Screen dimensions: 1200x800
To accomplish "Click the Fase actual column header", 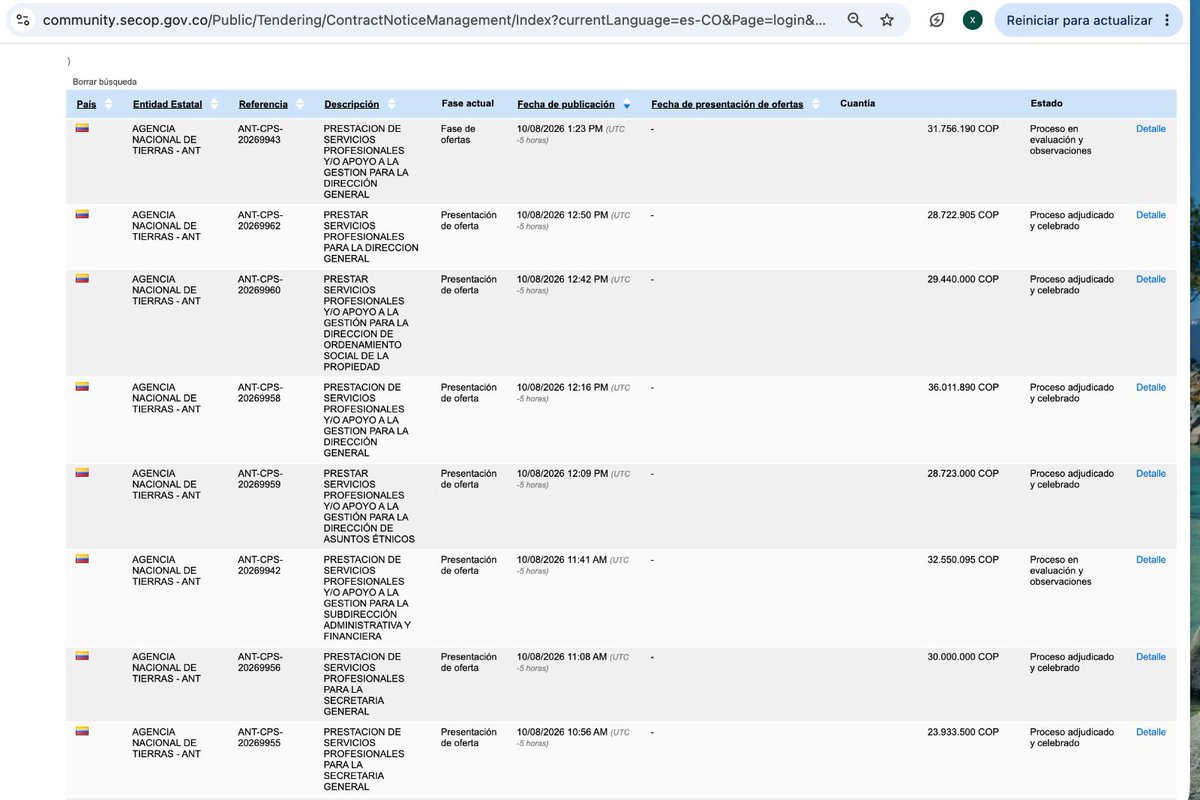I will [x=467, y=103].
